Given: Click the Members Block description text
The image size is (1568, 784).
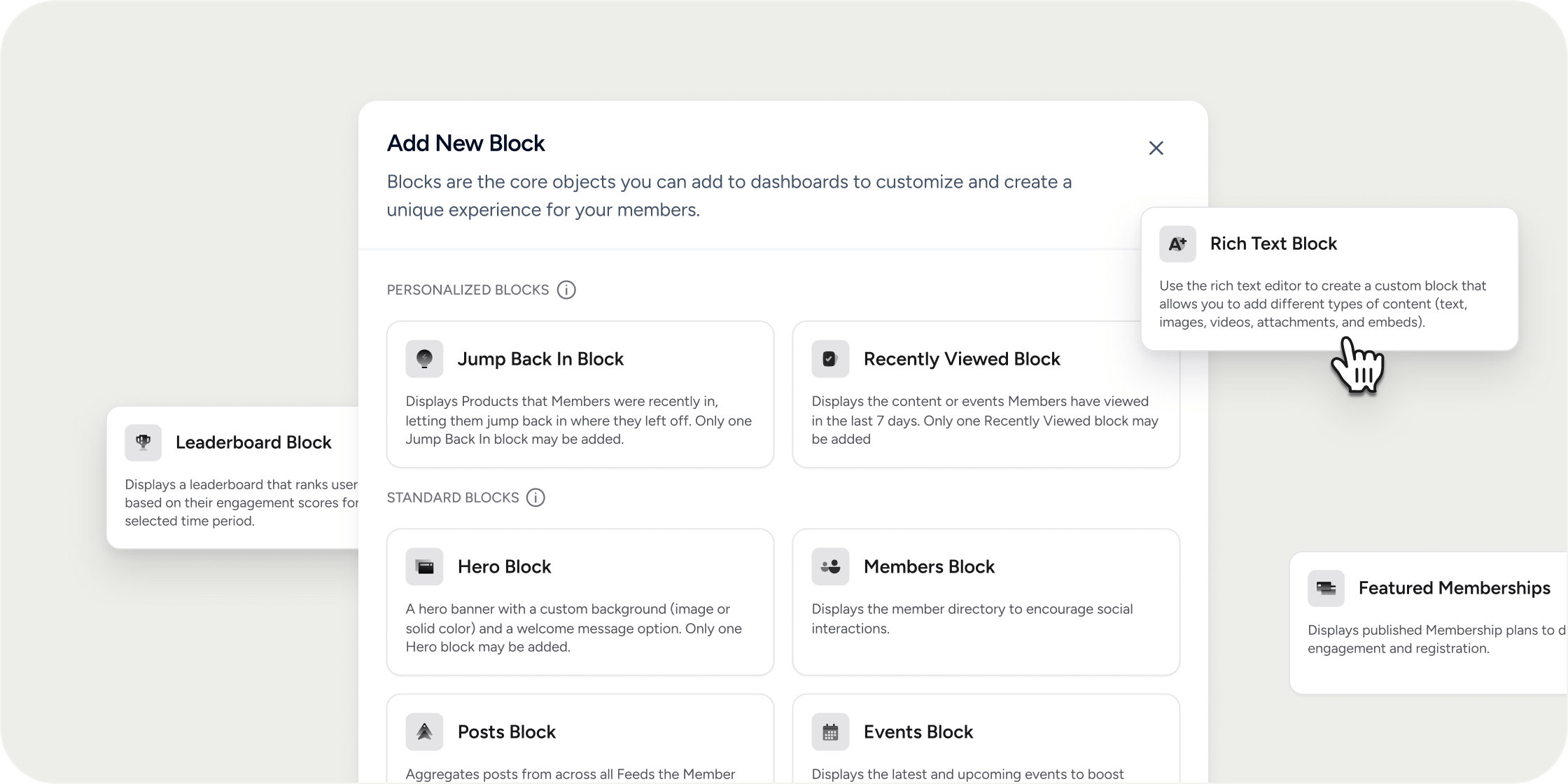Looking at the screenshot, I should pyautogui.click(x=972, y=619).
